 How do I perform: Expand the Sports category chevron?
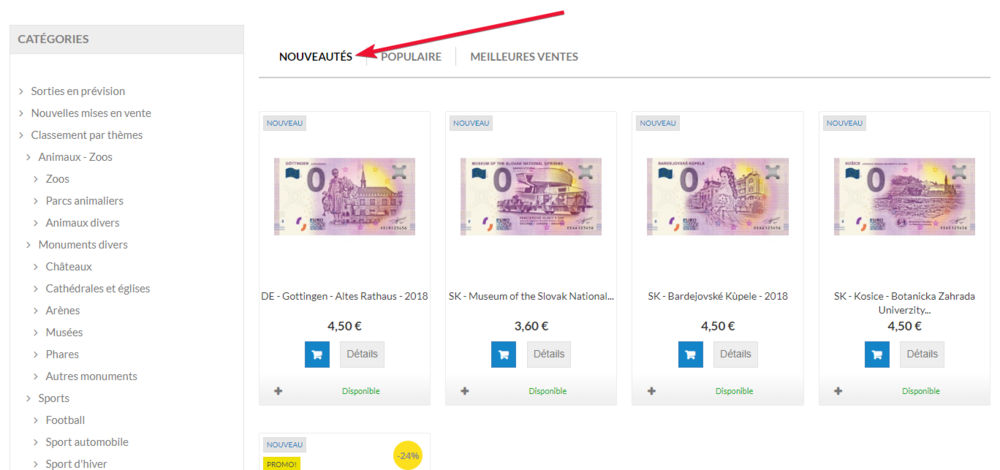coord(29,399)
